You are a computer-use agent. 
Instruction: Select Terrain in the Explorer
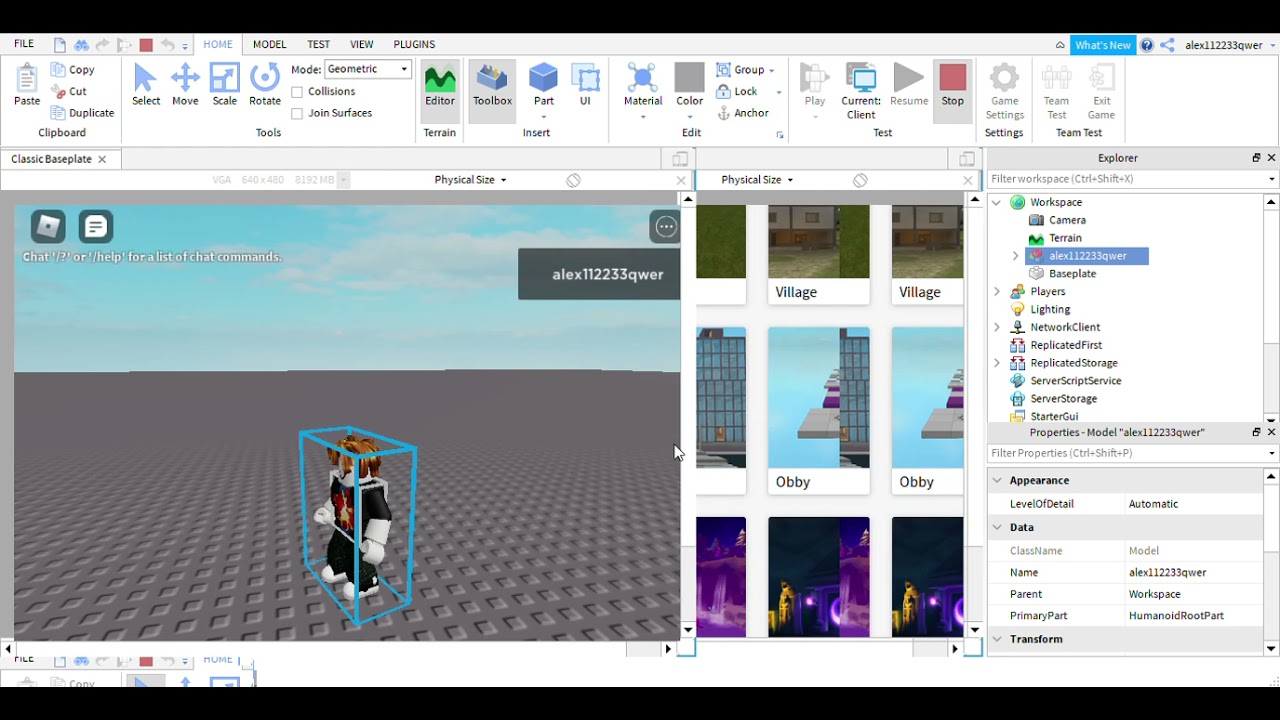[1065, 238]
